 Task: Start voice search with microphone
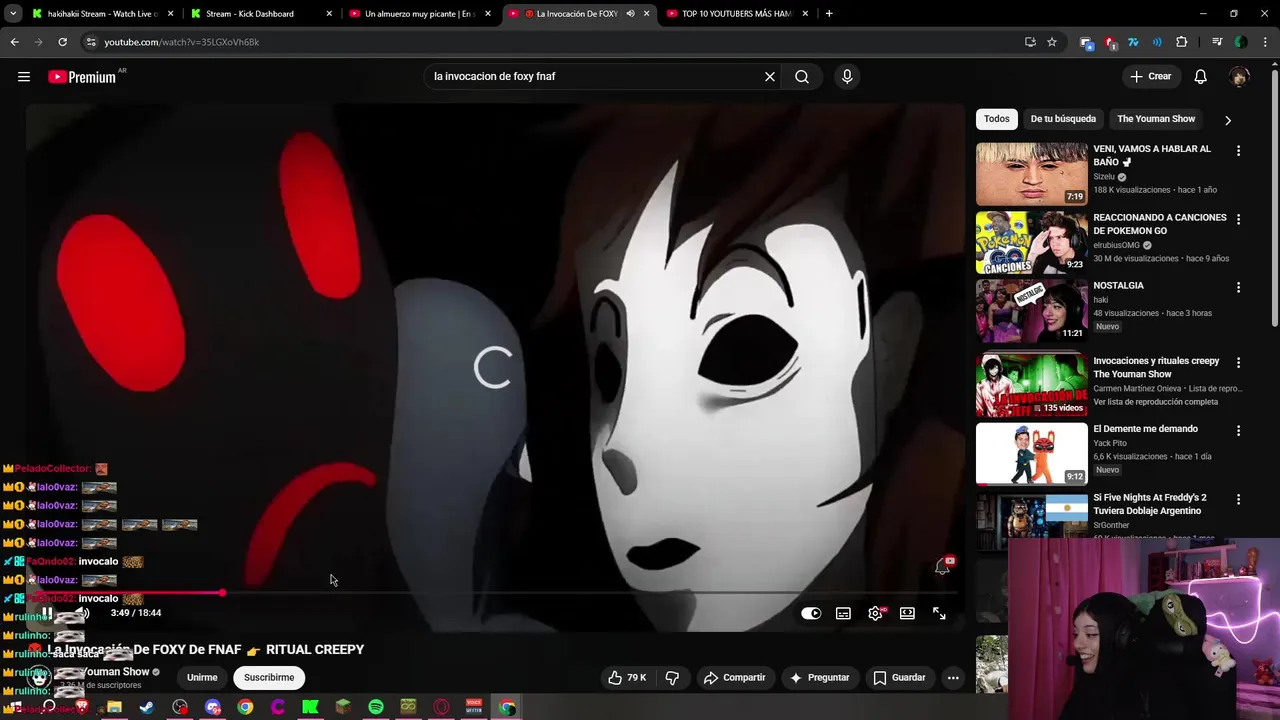pos(847,76)
